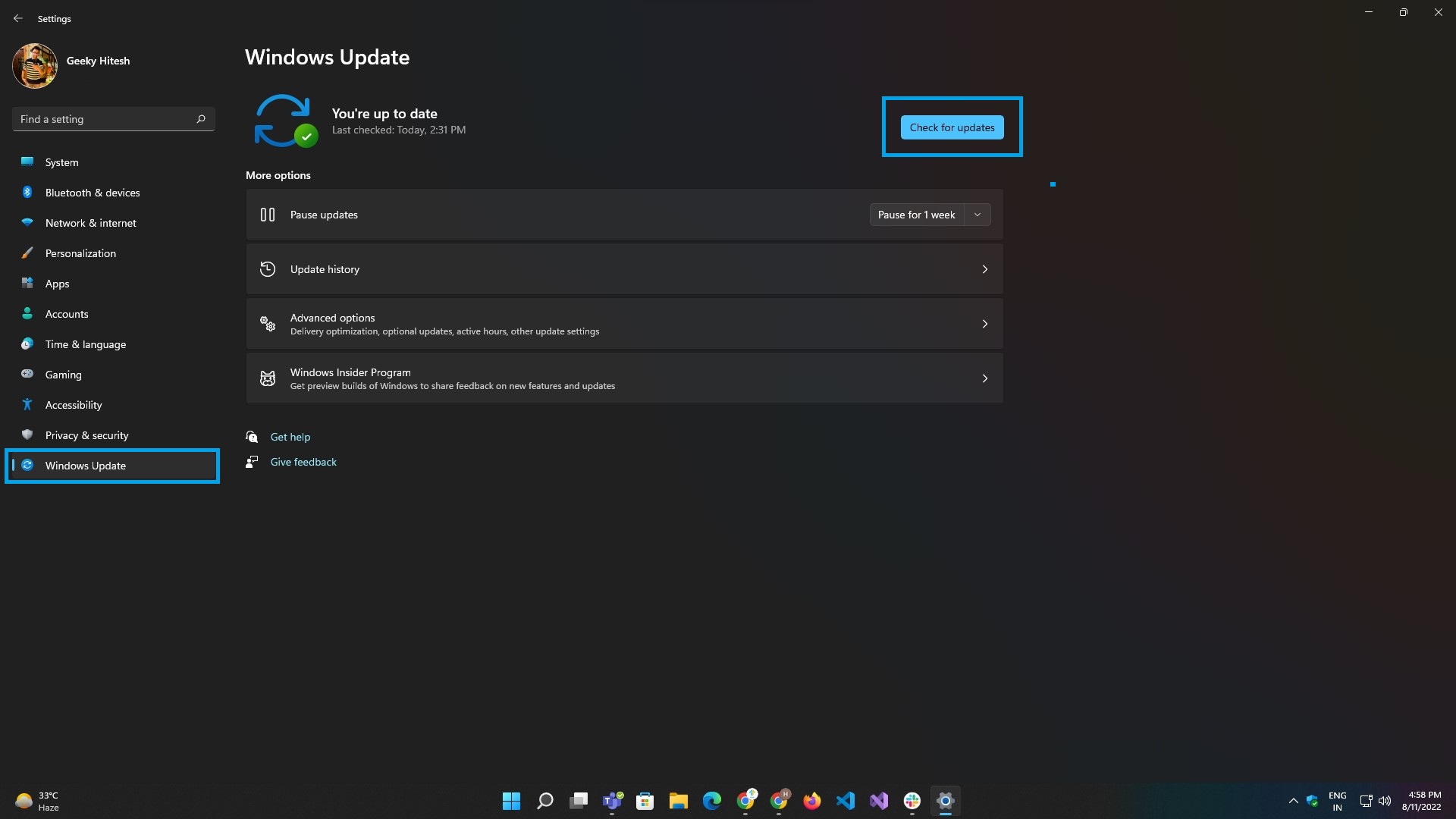Click the 'You're up to date' text
Screen dimensions: 1456x819
(384, 114)
